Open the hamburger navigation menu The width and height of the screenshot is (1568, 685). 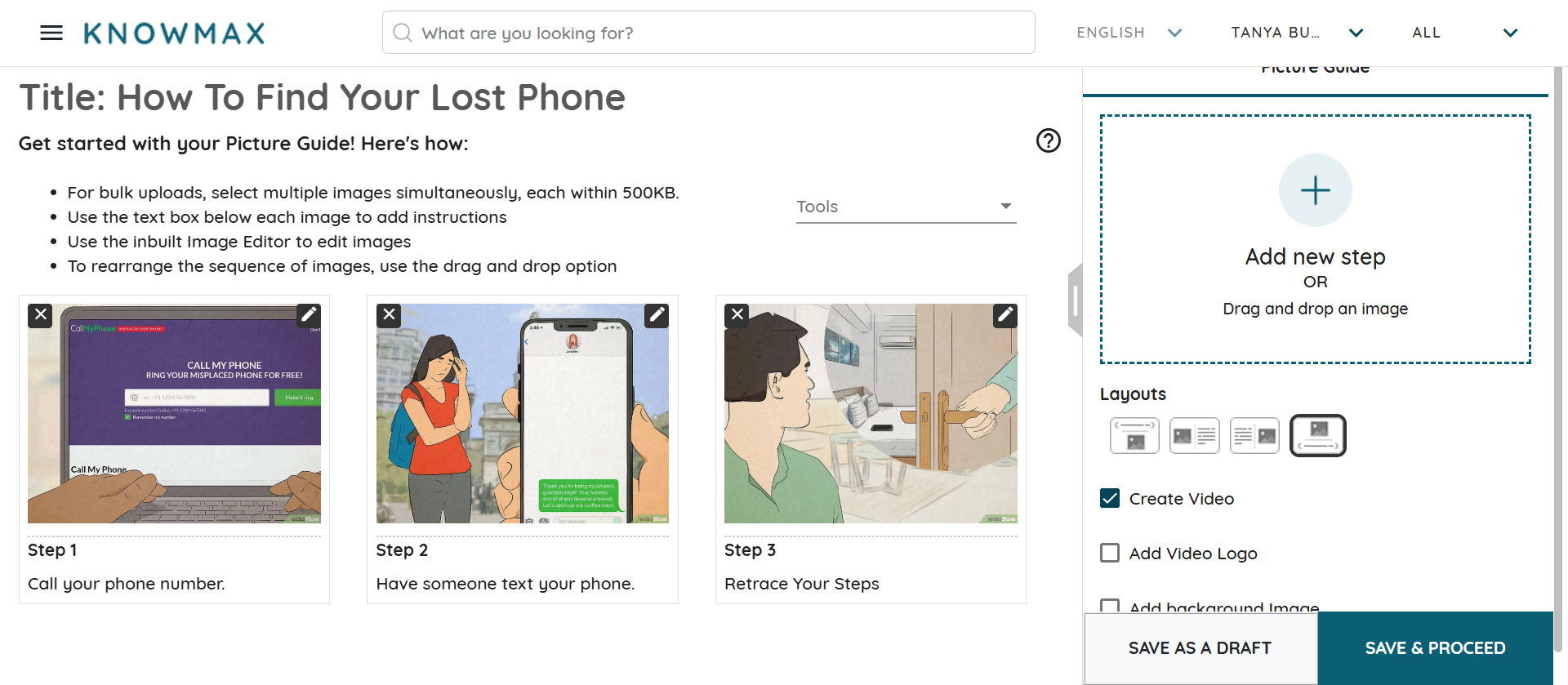[51, 33]
